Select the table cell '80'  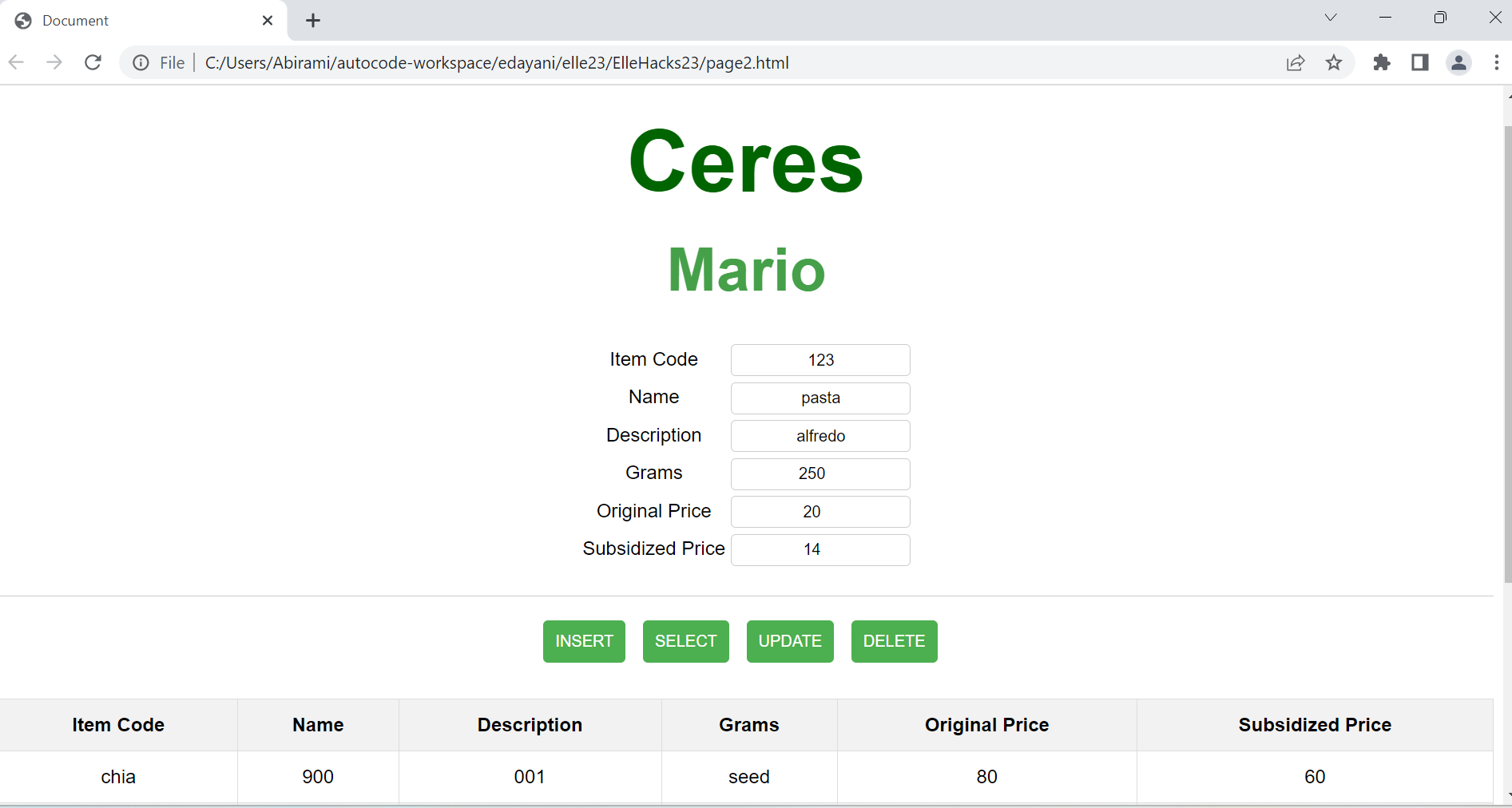[x=987, y=777]
